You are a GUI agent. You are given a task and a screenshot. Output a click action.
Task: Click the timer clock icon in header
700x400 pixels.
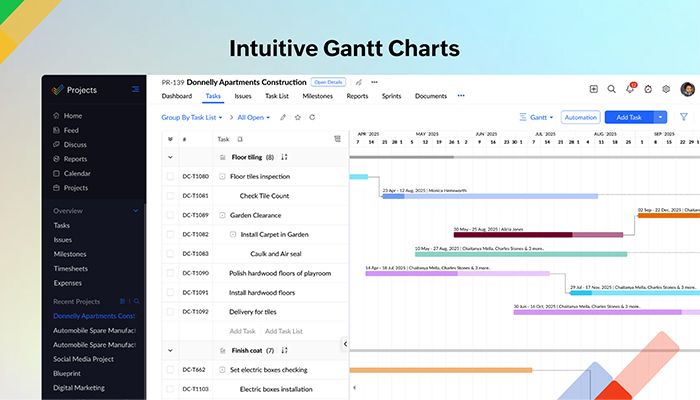[648, 89]
